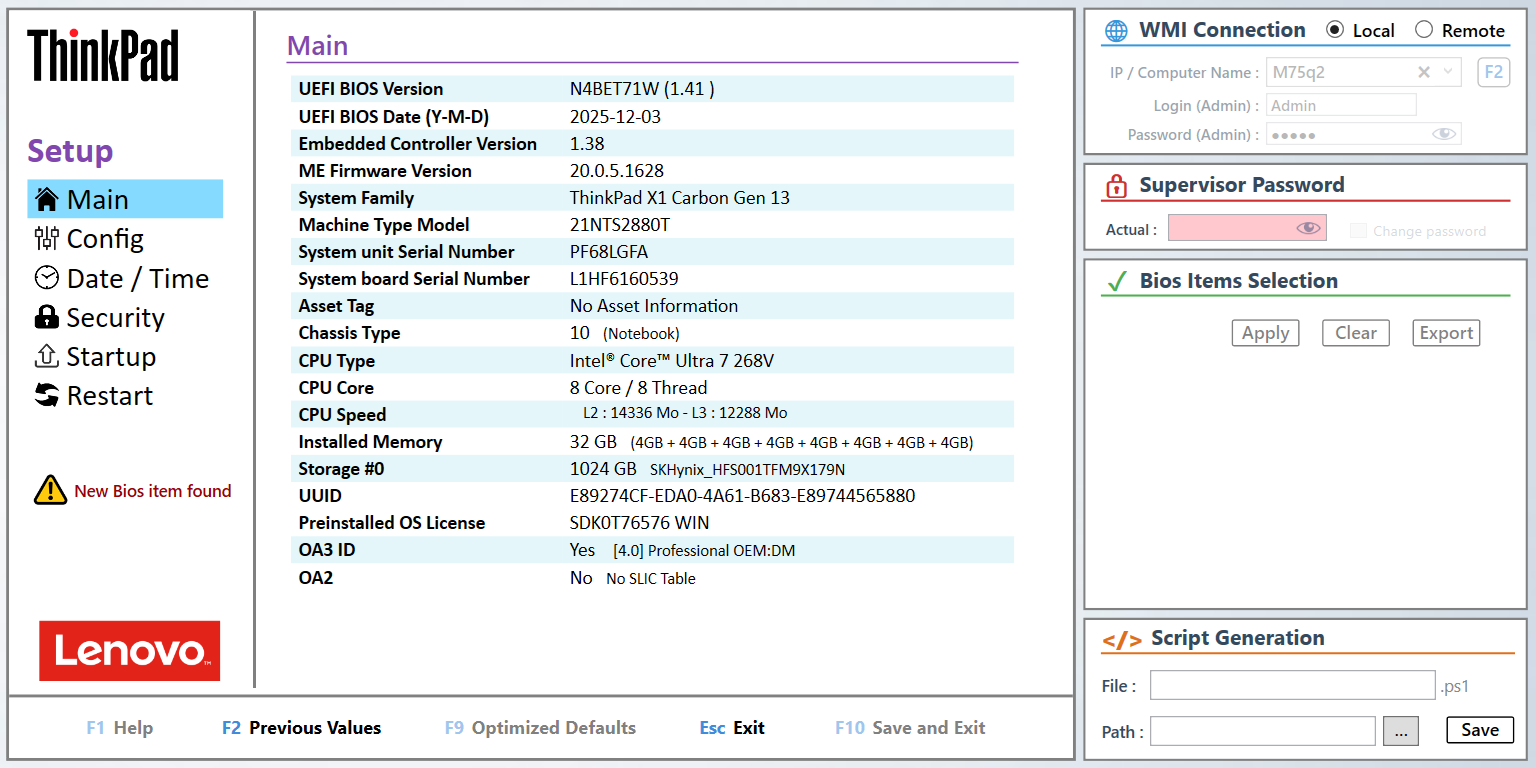Click the F2 button in WMI Connection
Viewport: 1536px width, 768px height.
click(x=1493, y=72)
